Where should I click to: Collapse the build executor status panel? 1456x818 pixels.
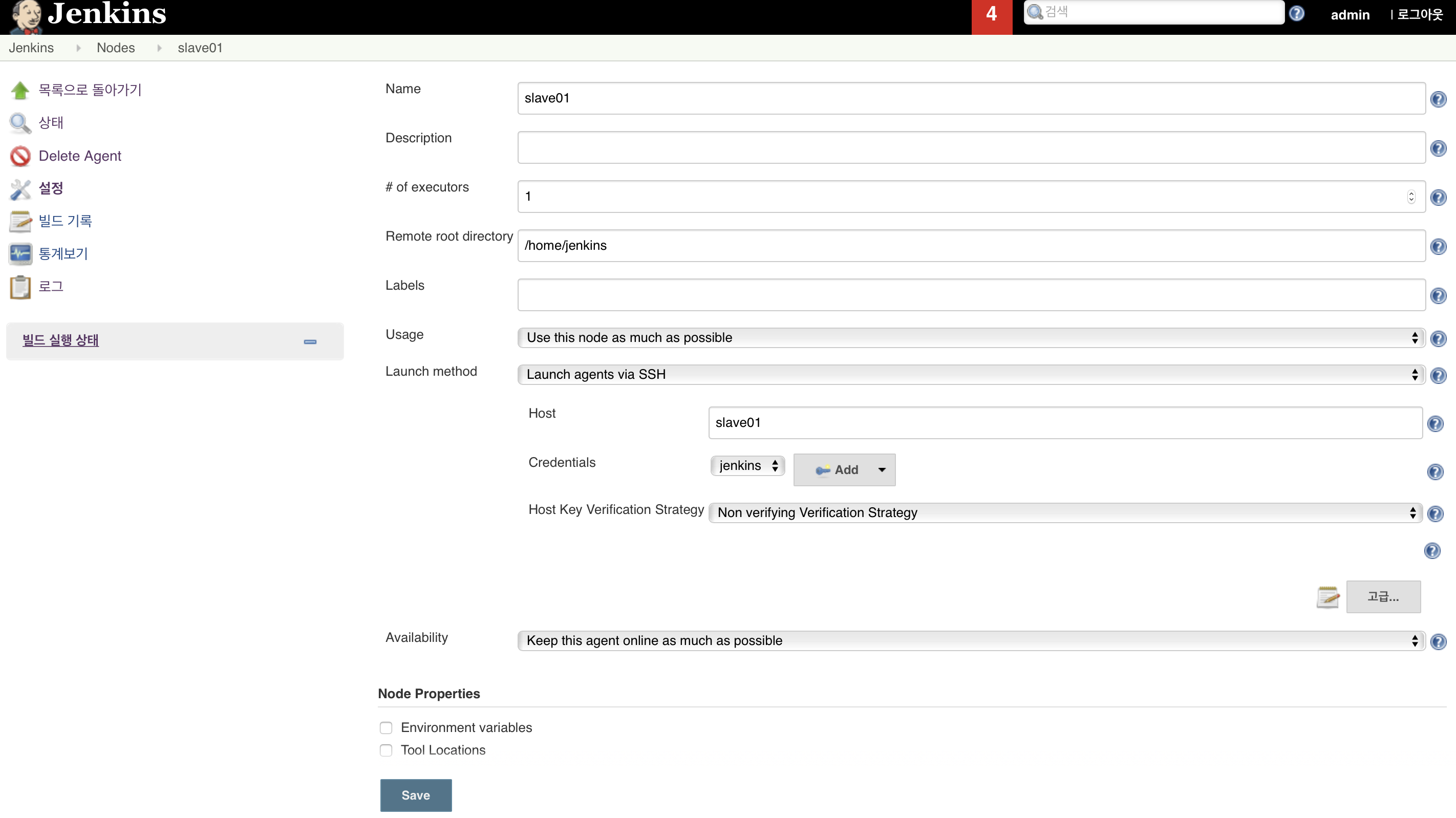point(310,341)
